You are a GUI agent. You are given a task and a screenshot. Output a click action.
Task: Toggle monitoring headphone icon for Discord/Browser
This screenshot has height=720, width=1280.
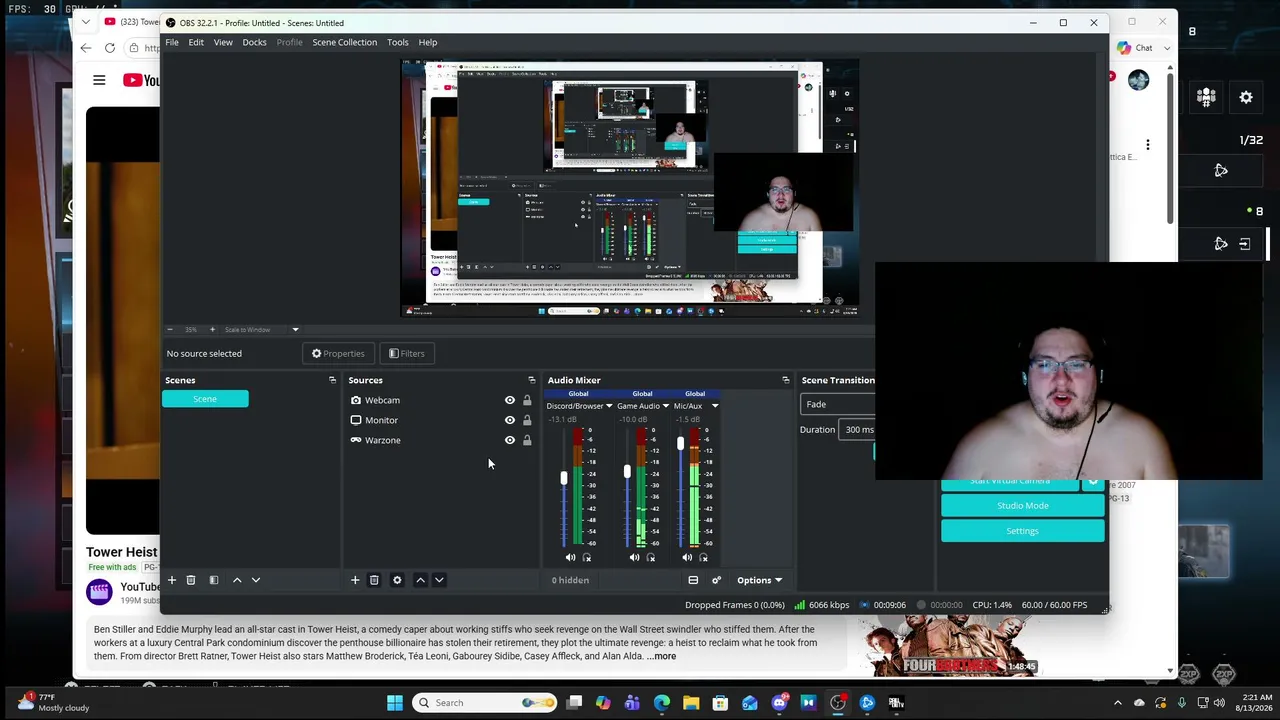587,558
